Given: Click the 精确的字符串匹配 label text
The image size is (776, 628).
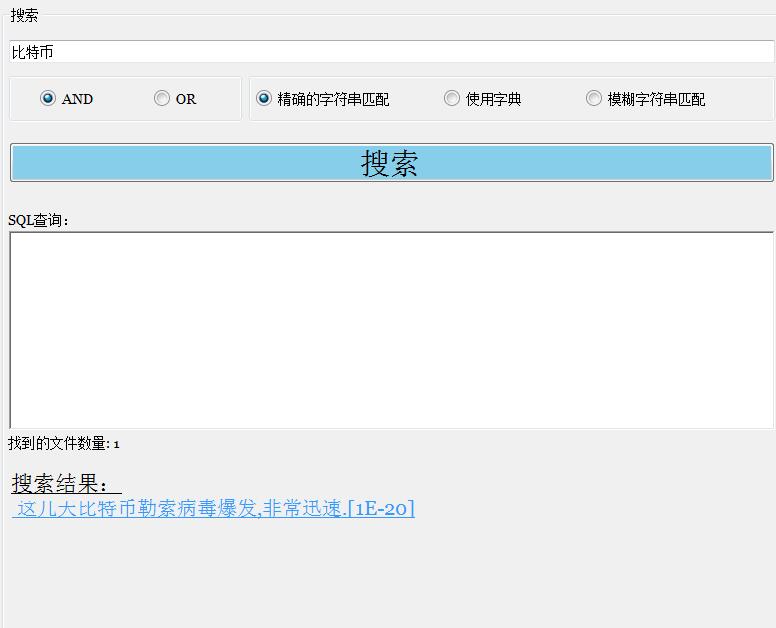Looking at the screenshot, I should [333, 99].
